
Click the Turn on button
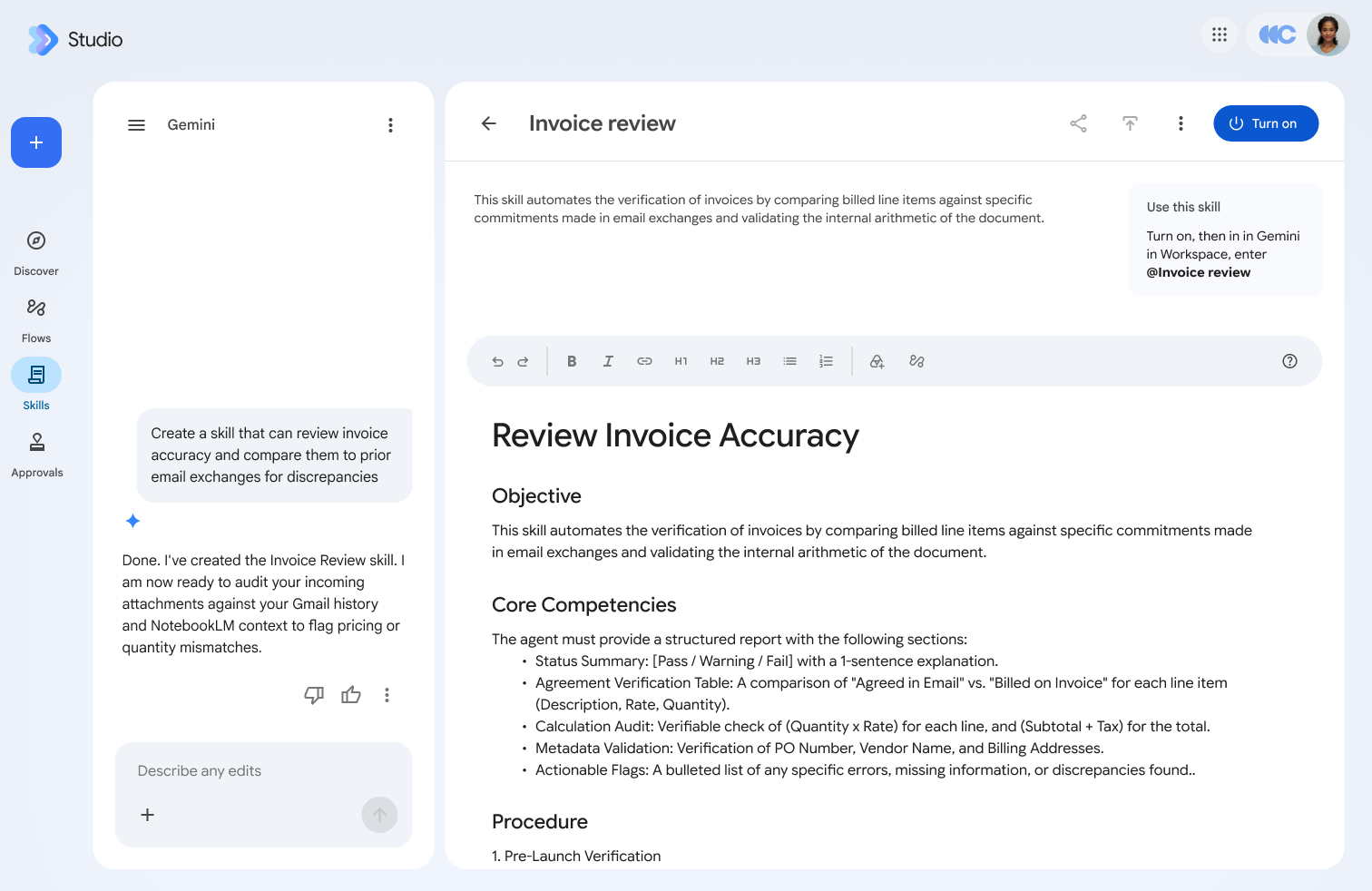tap(1266, 123)
